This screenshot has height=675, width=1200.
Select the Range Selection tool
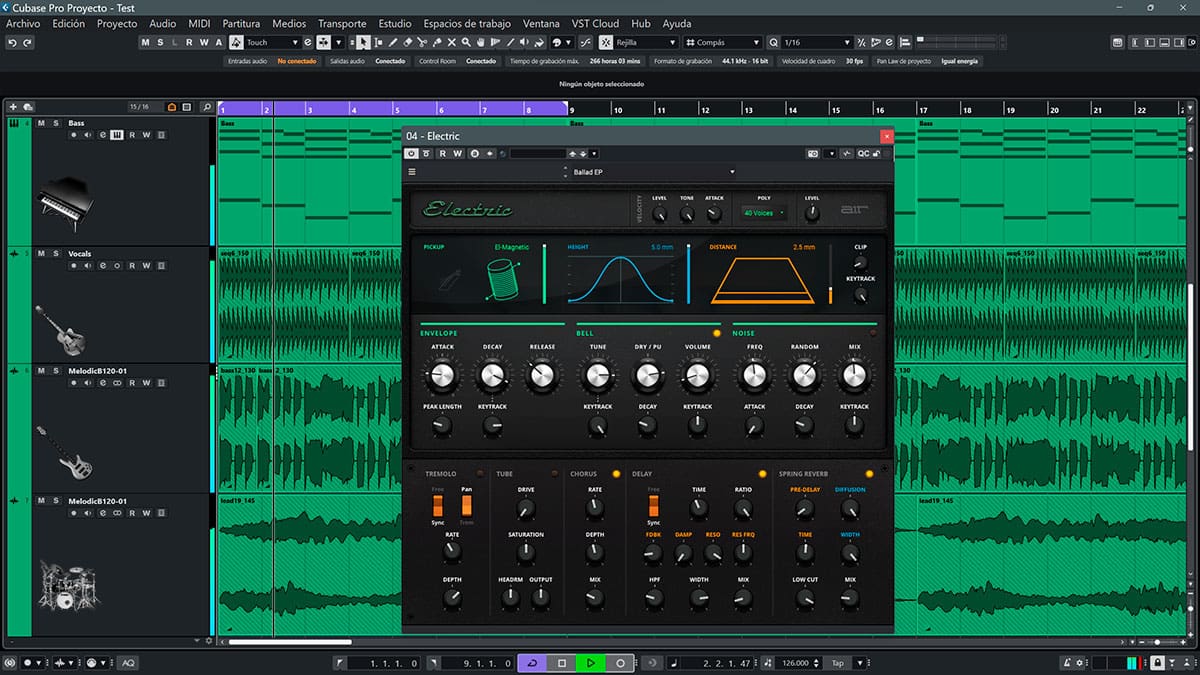[x=378, y=43]
